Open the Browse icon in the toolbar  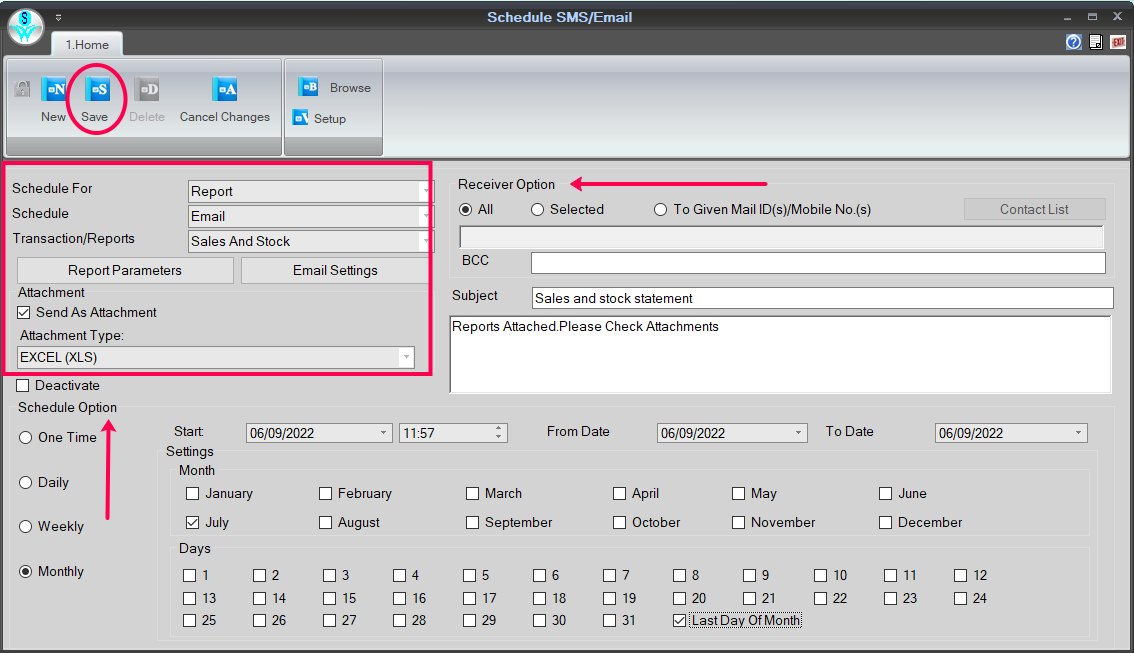coord(309,87)
